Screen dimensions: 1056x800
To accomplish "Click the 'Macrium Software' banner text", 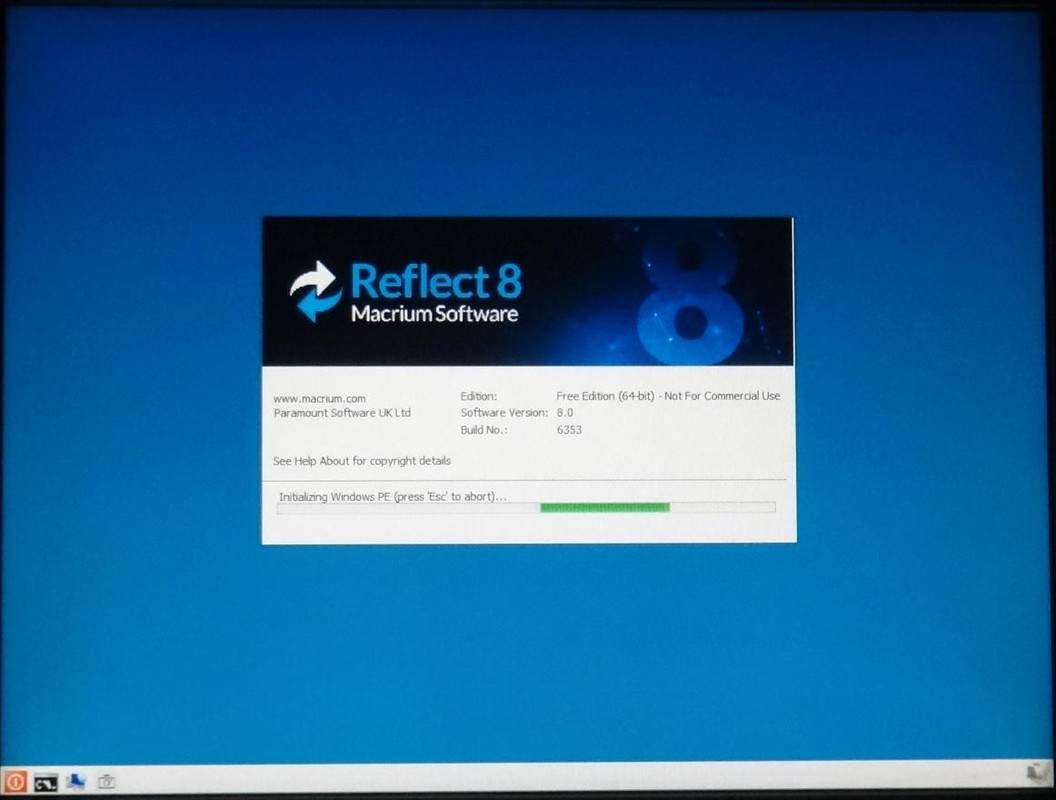I will click(x=434, y=314).
